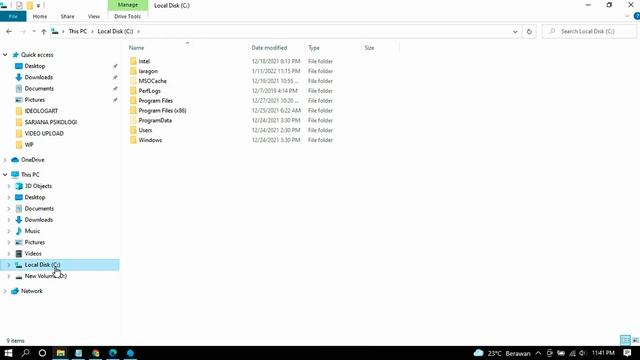Collapse the Quick access tree node
640x360 pixels.
5,55
